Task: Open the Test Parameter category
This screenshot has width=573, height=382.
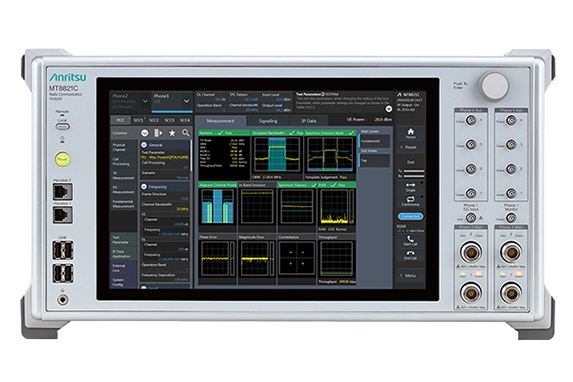Action: pos(124,239)
